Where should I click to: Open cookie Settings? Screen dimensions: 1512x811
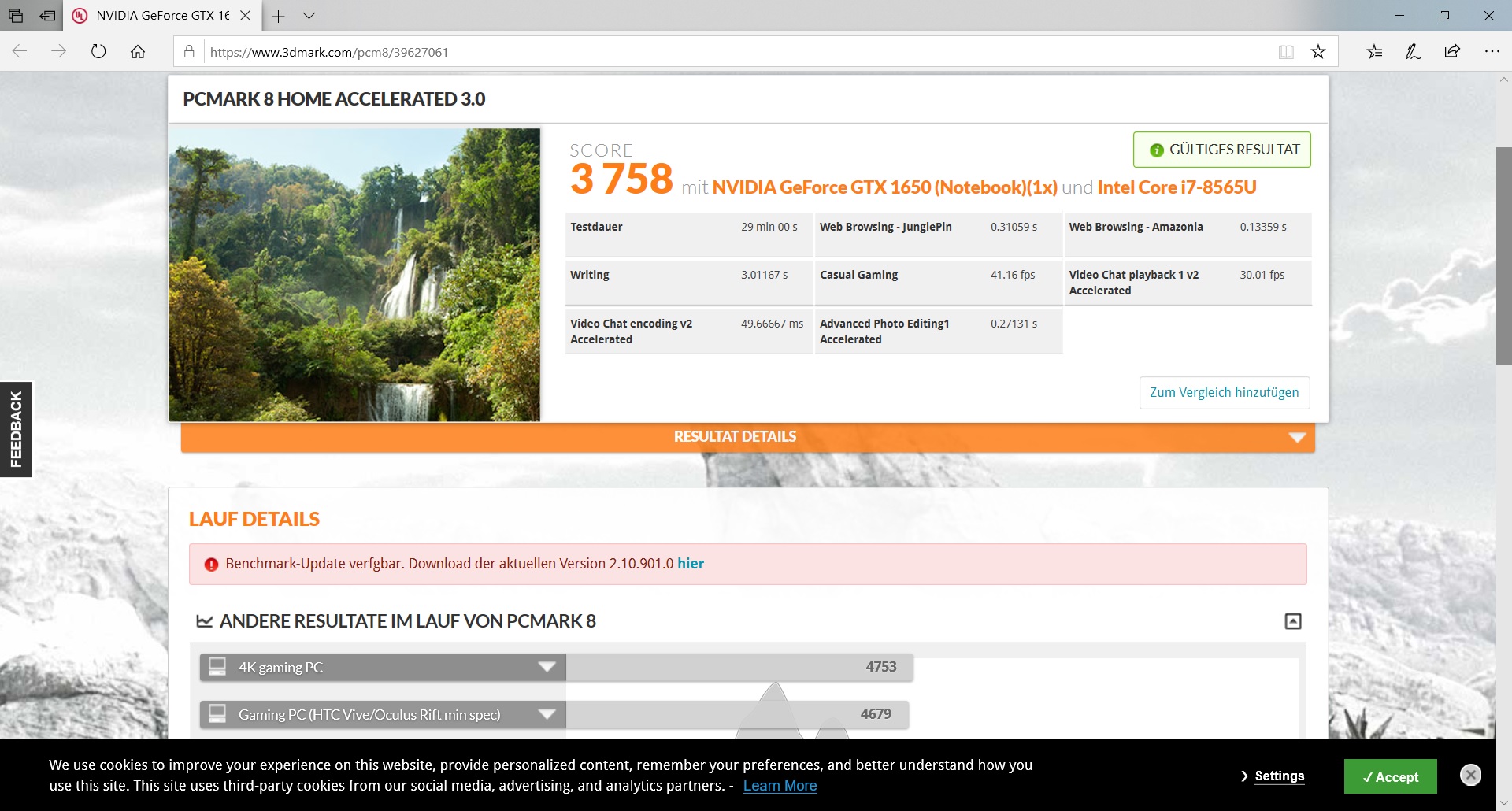click(1279, 776)
